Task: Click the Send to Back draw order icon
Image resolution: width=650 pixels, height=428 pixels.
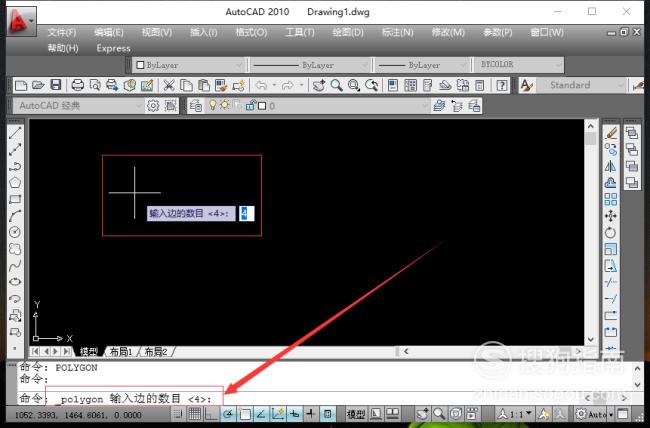Action: coord(632,149)
